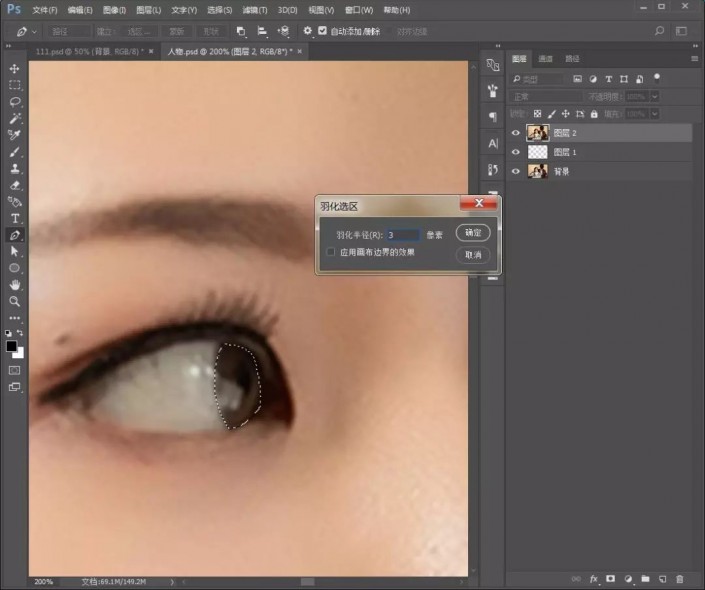Hide 图层 2 layer eye icon
The height and width of the screenshot is (590, 705).
pos(516,133)
